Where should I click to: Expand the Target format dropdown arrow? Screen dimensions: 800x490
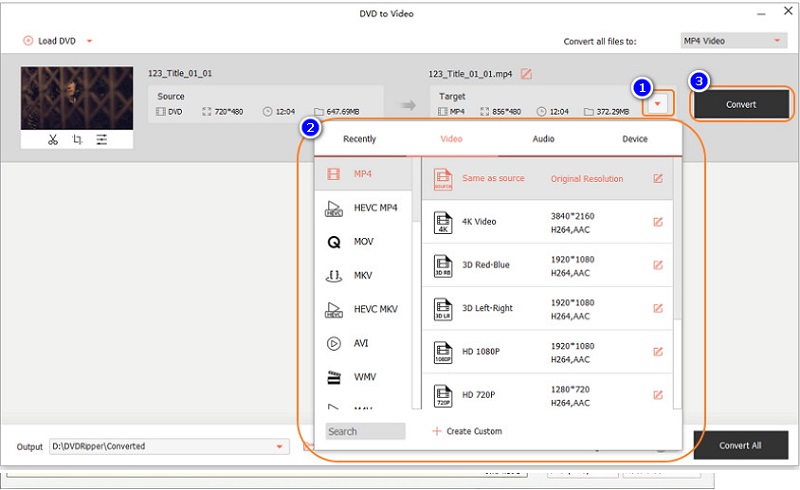659,105
